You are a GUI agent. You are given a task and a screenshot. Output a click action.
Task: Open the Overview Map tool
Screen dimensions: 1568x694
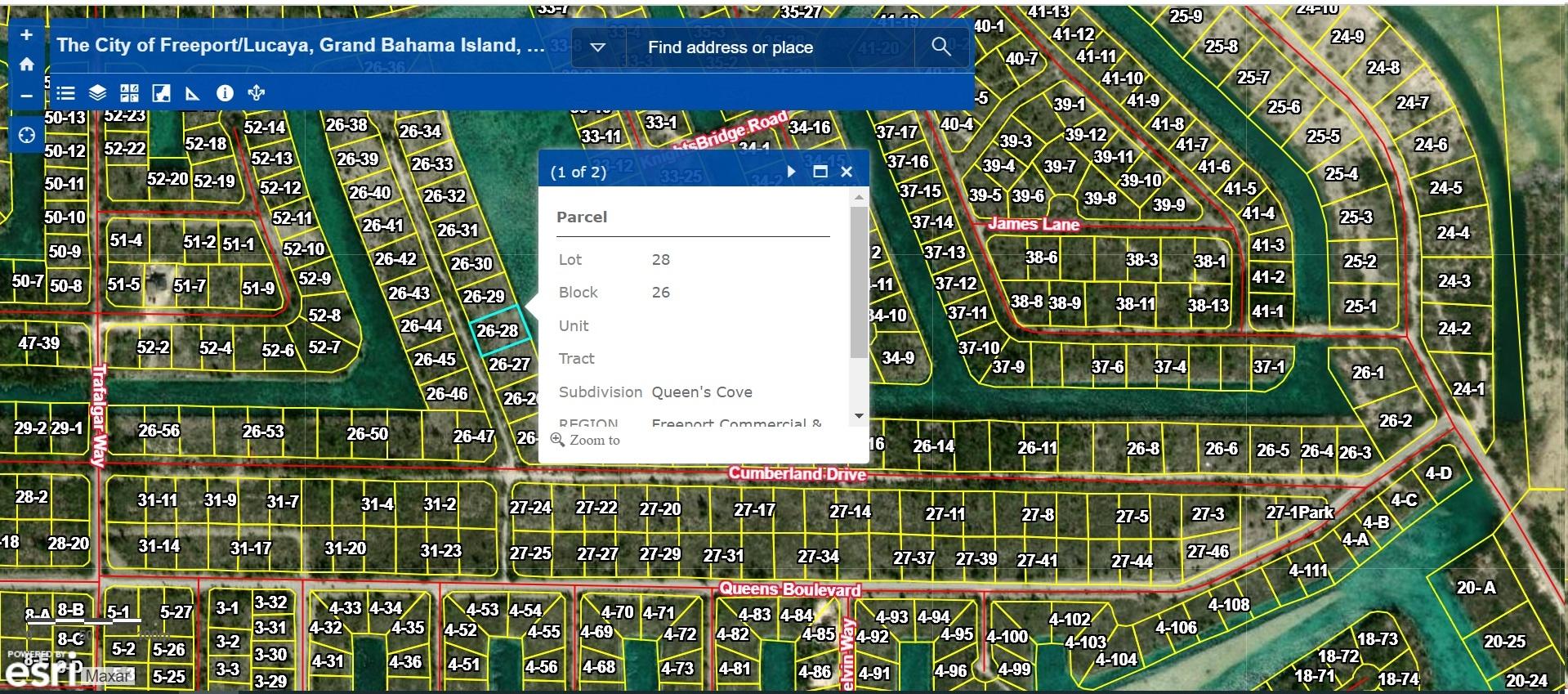pos(161,93)
